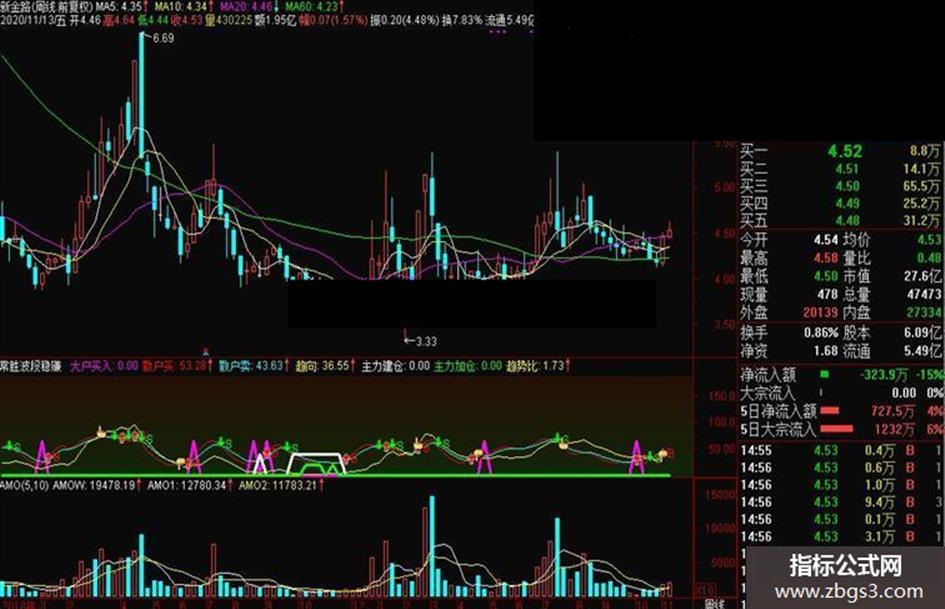Viewport: 945px width, 609px height.
Task: Click the 150.0 indicator axis label
Action: [722, 396]
